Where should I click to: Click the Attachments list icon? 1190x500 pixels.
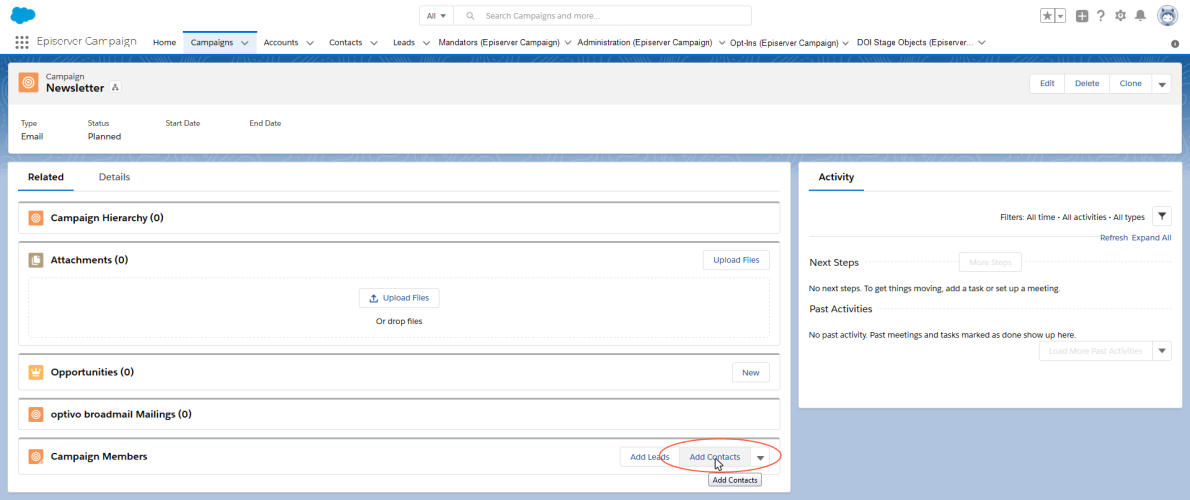click(x=36, y=260)
